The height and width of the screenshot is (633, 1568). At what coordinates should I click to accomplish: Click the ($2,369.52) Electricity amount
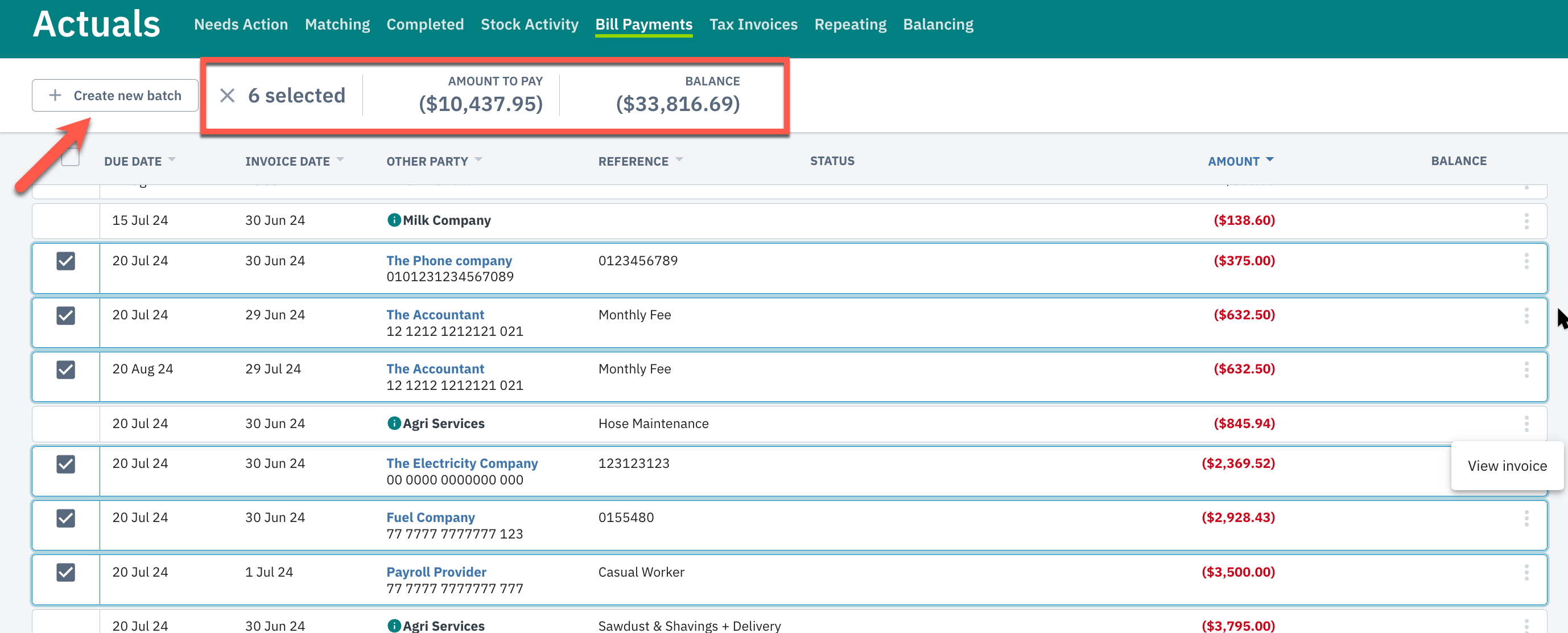click(x=1238, y=463)
